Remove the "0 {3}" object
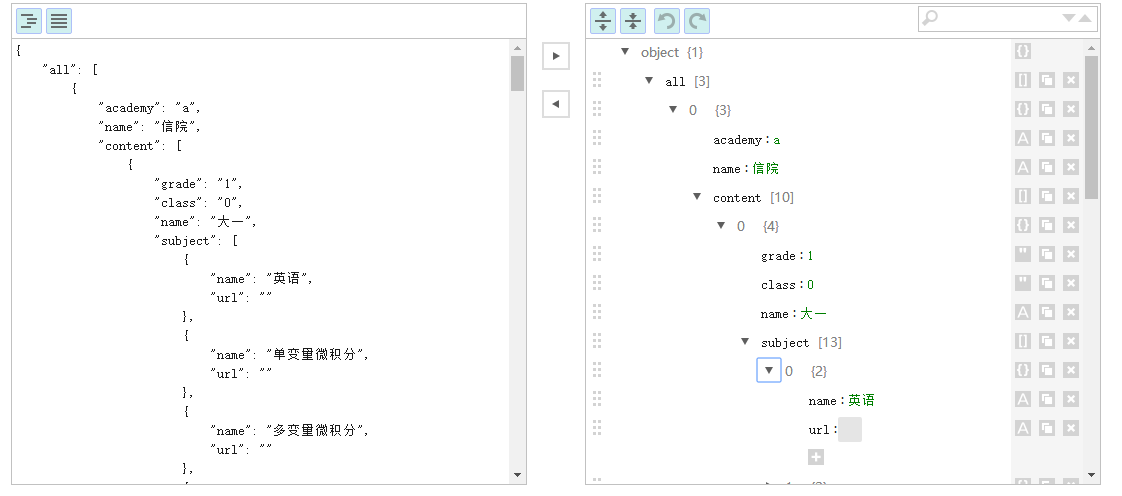Image resolution: width=1122 pixels, height=496 pixels. (x=1070, y=110)
